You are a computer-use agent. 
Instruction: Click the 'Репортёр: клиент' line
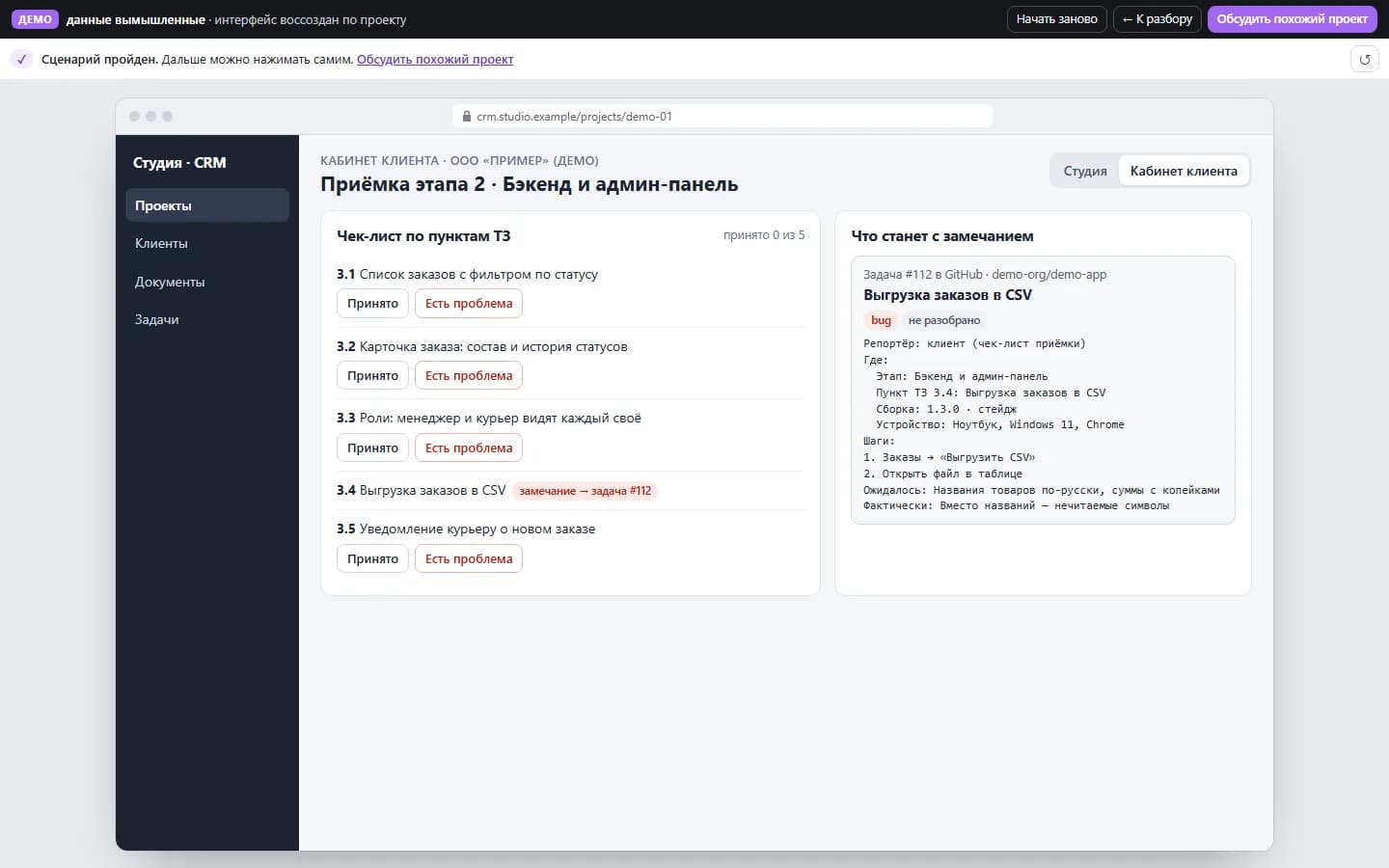tap(974, 344)
